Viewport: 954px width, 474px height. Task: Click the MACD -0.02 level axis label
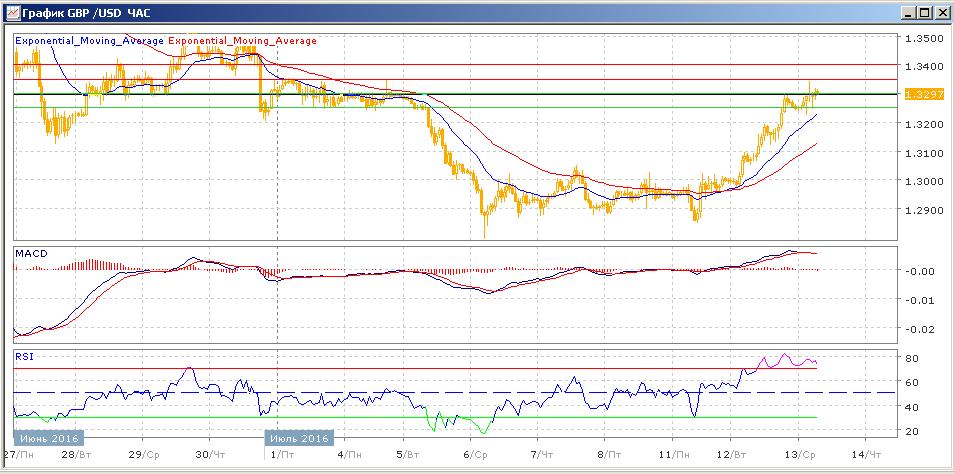918,329
